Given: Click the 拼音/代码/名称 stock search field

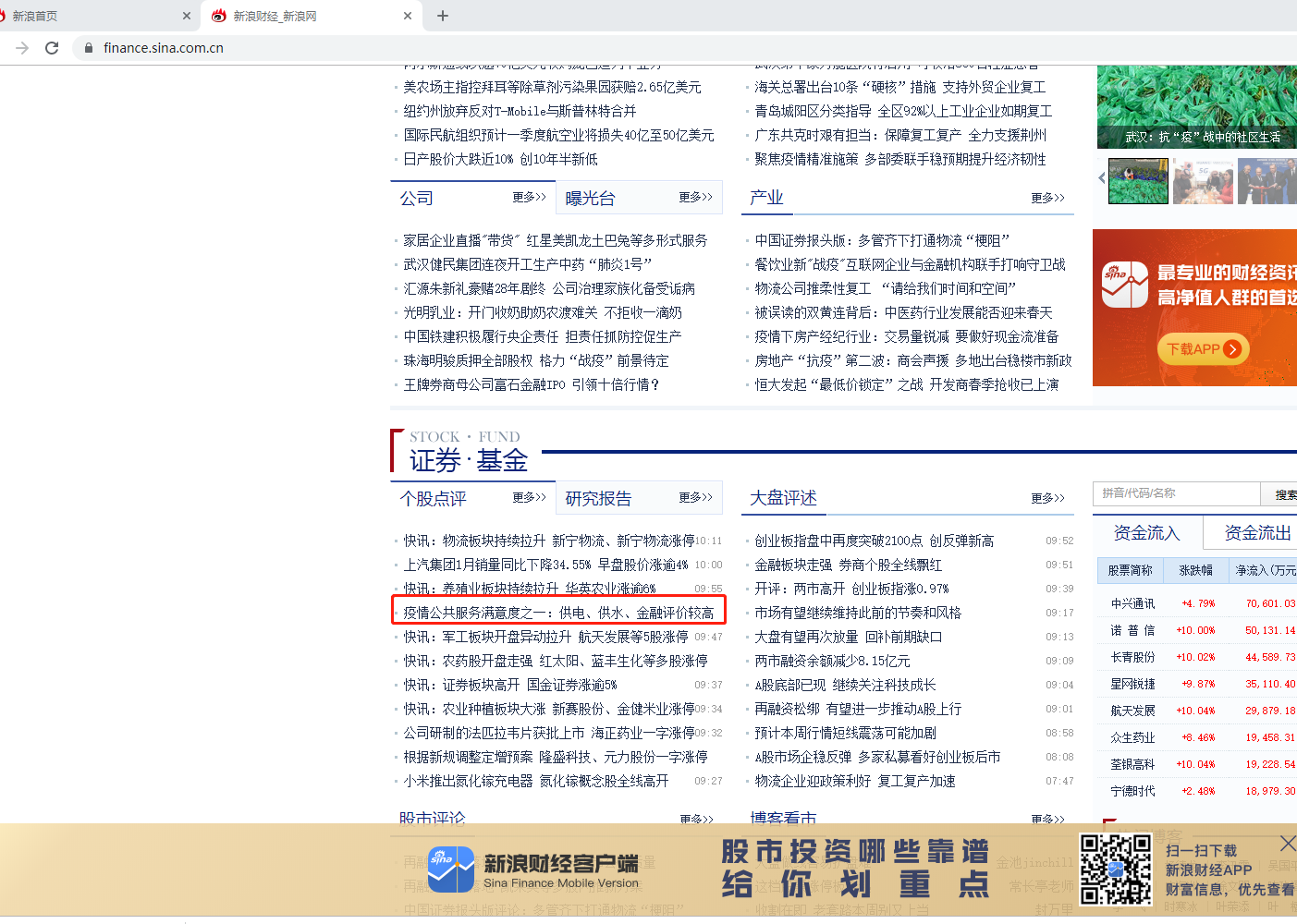Looking at the screenshot, I should click(x=1176, y=493).
